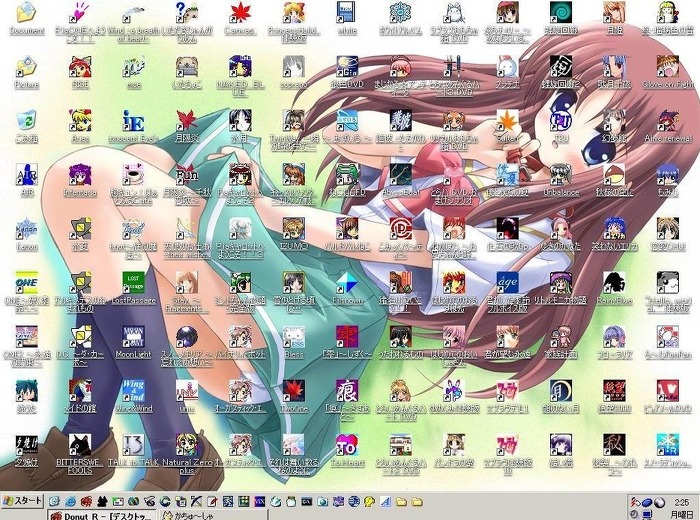Screen dimensions: 700x520
Task: Click the スタート Start button
Action: [22, 501]
